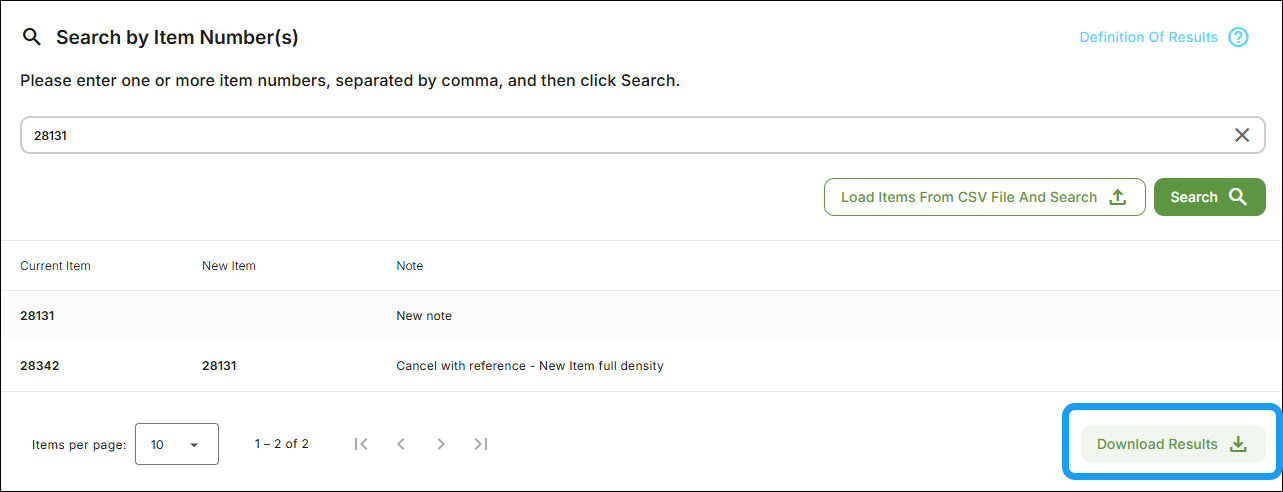
Task: Click the Note column header
Action: click(x=410, y=266)
